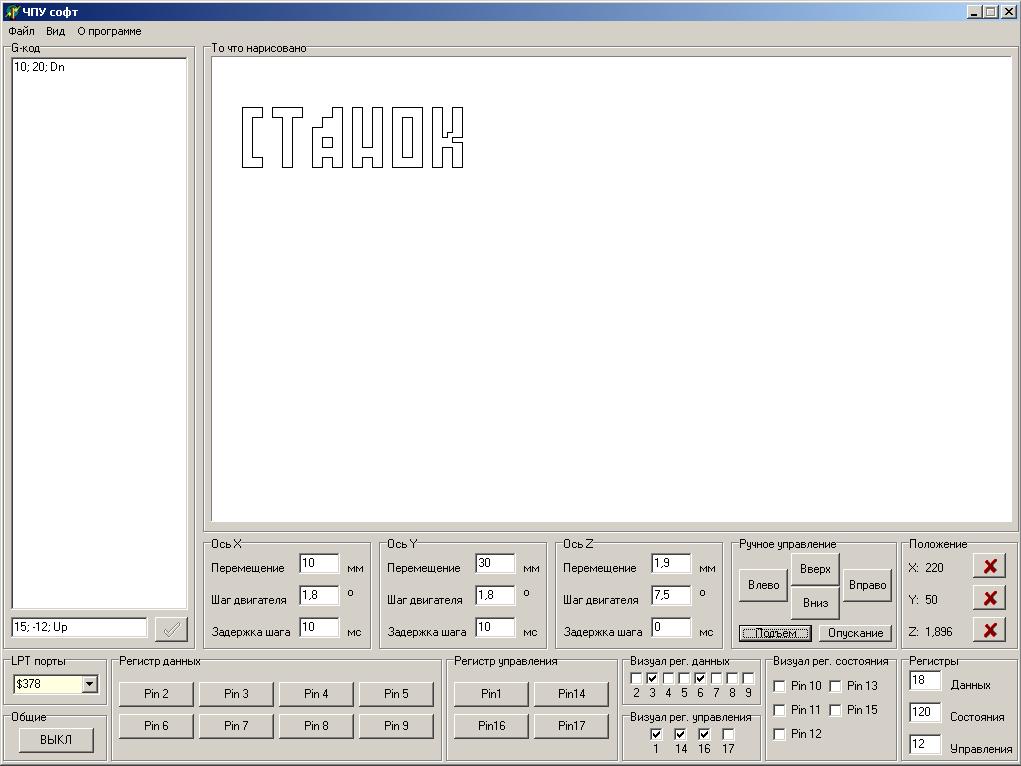The image size is (1021, 766).
Task: Click the Ось X Перемещение input field
Action: point(319,564)
